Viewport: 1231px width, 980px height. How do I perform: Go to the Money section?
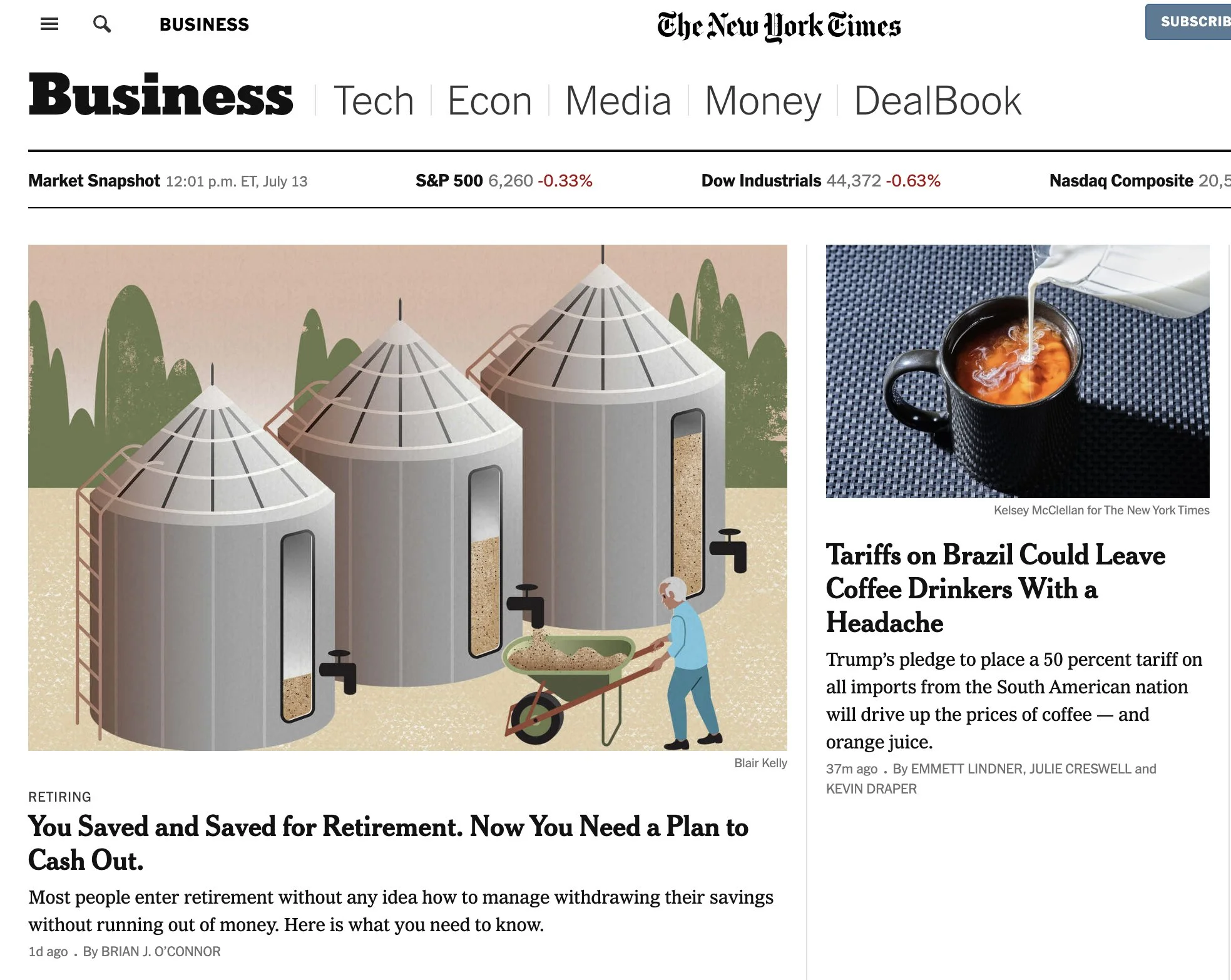click(763, 102)
